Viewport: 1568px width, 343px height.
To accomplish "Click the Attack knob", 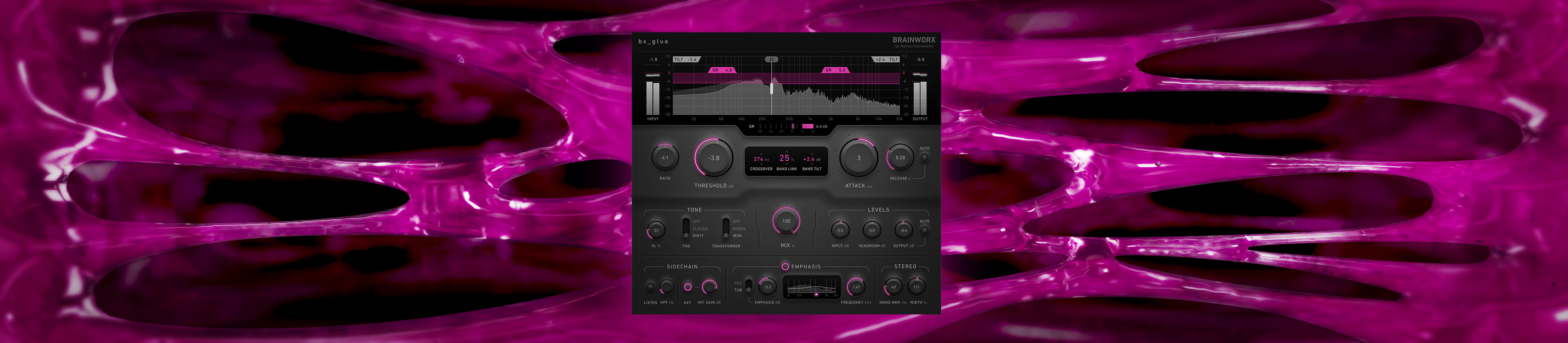I will tap(858, 158).
